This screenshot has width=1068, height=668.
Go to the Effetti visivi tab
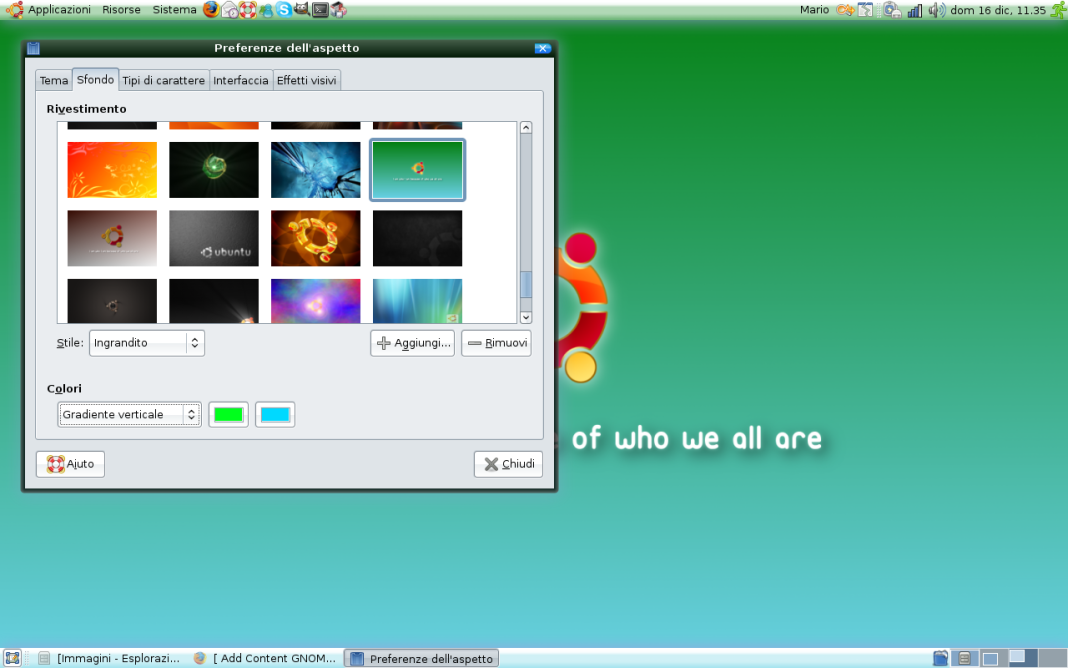point(307,80)
